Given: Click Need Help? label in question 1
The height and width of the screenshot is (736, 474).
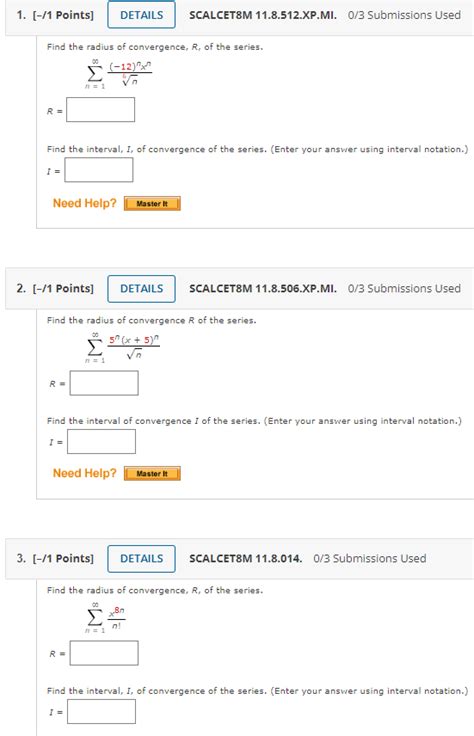Looking at the screenshot, I should (x=84, y=203).
